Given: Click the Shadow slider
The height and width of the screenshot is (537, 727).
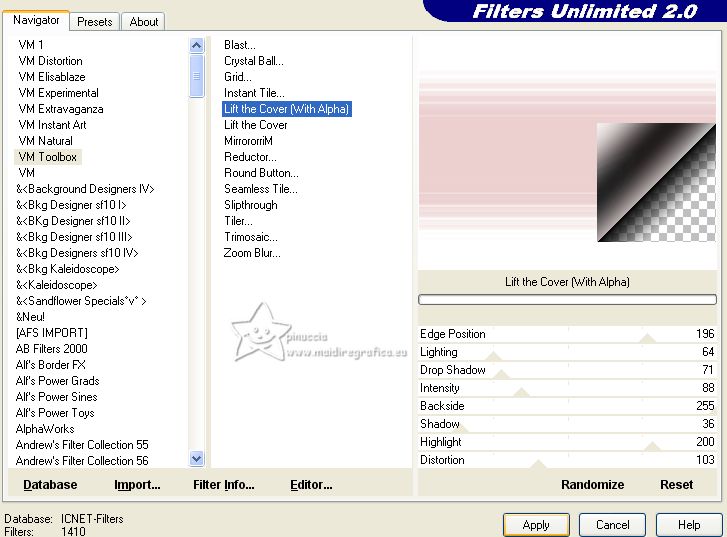Looking at the screenshot, I should pyautogui.click(x=567, y=424).
